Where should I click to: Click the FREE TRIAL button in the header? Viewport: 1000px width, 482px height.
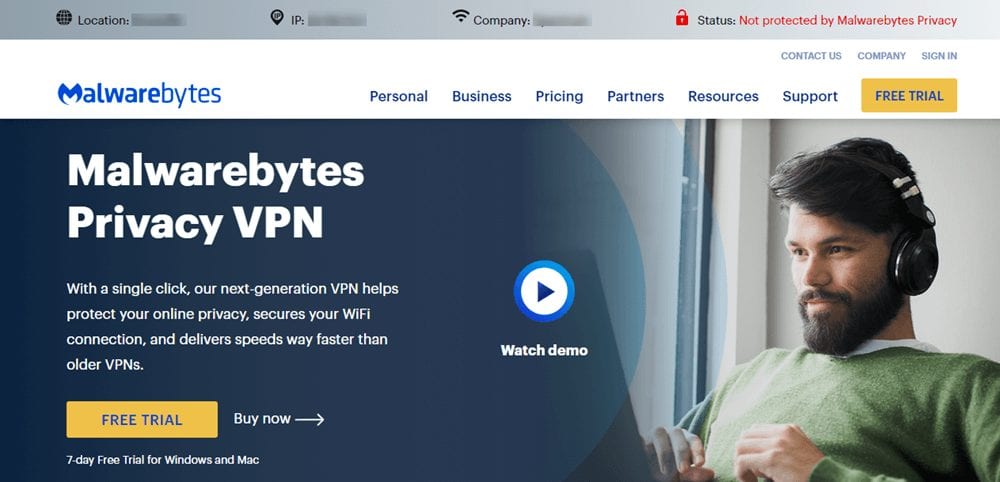click(x=909, y=96)
